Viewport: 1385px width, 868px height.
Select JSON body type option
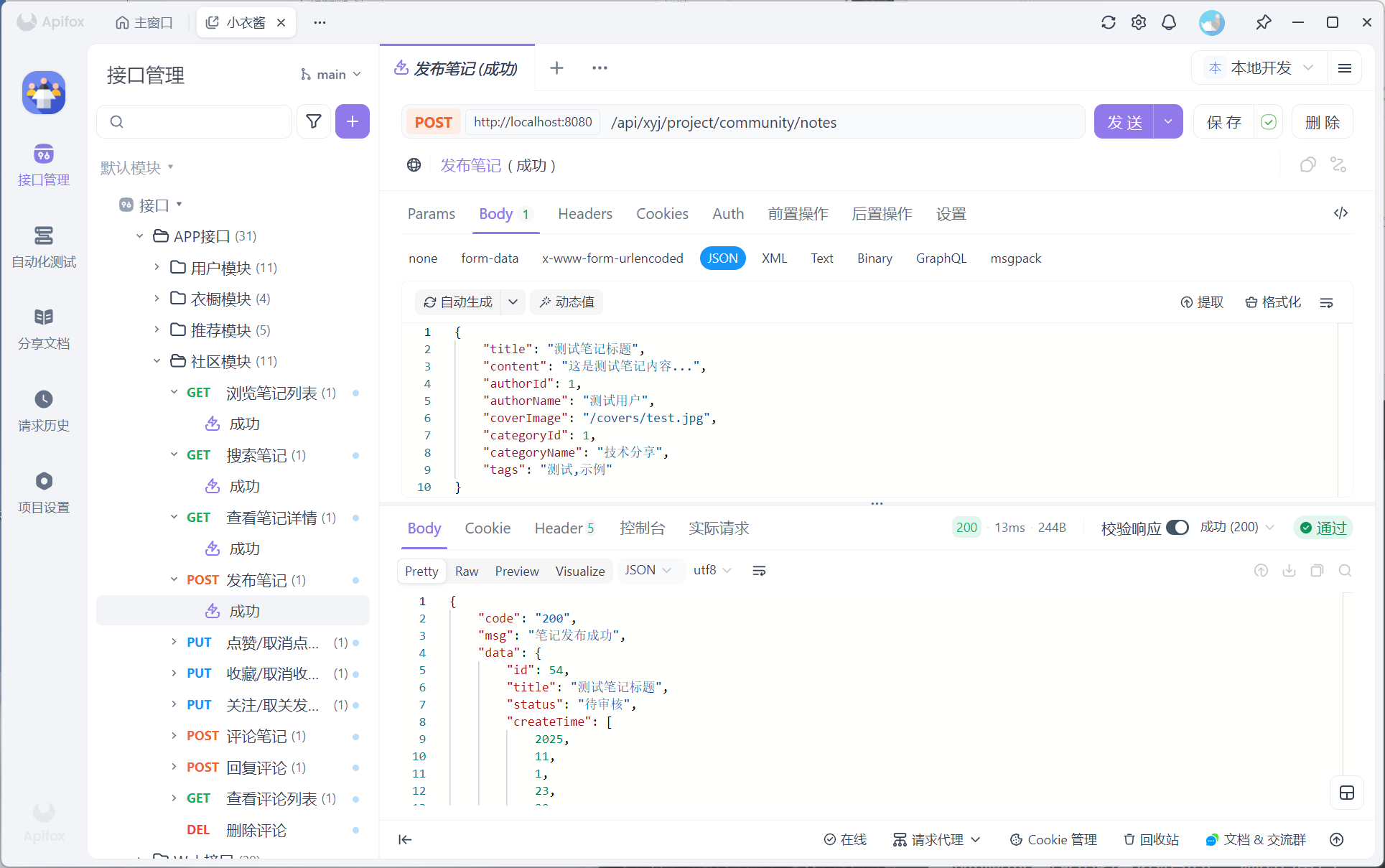point(722,258)
